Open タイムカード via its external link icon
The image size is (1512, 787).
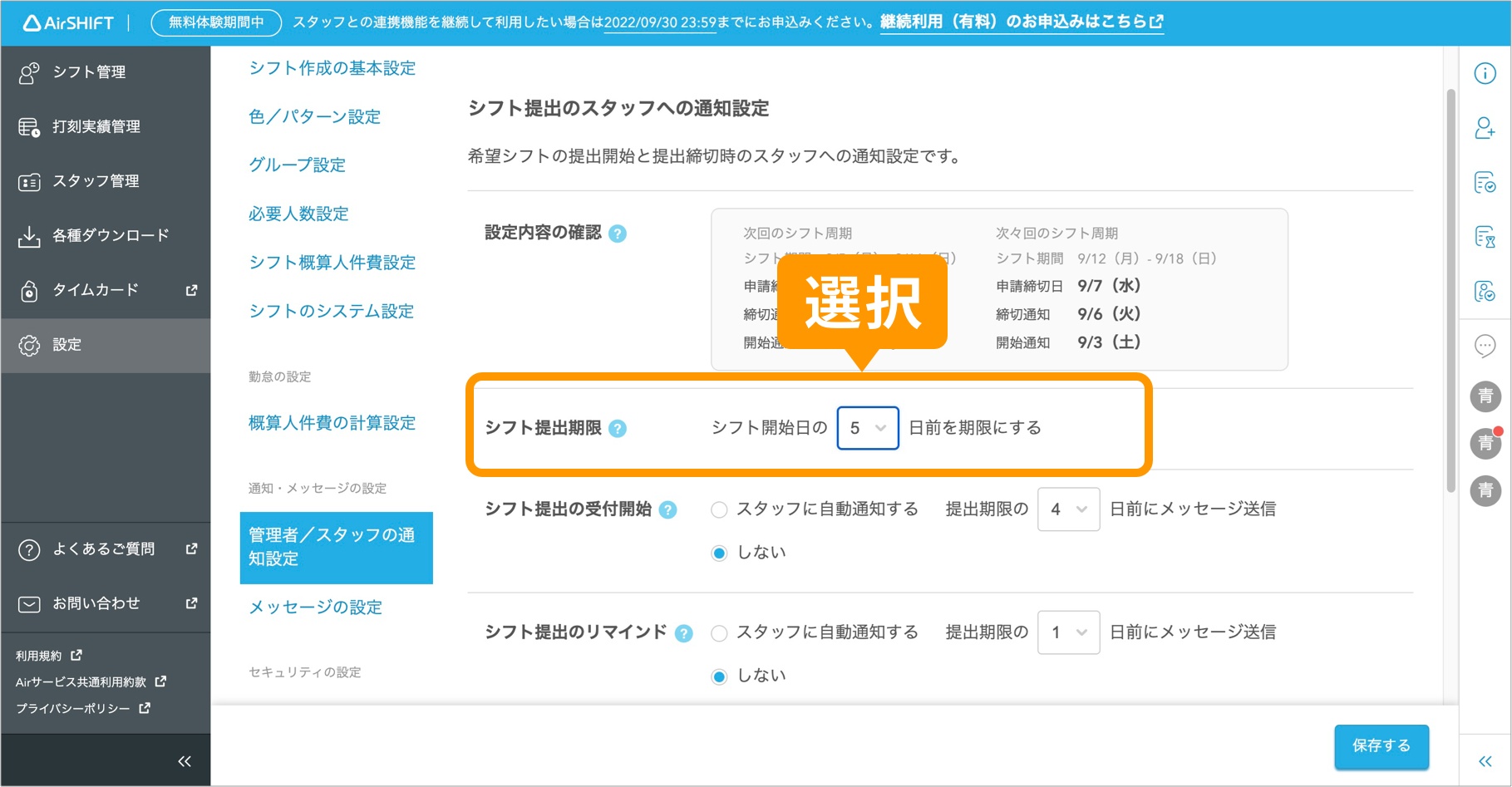pos(192,291)
